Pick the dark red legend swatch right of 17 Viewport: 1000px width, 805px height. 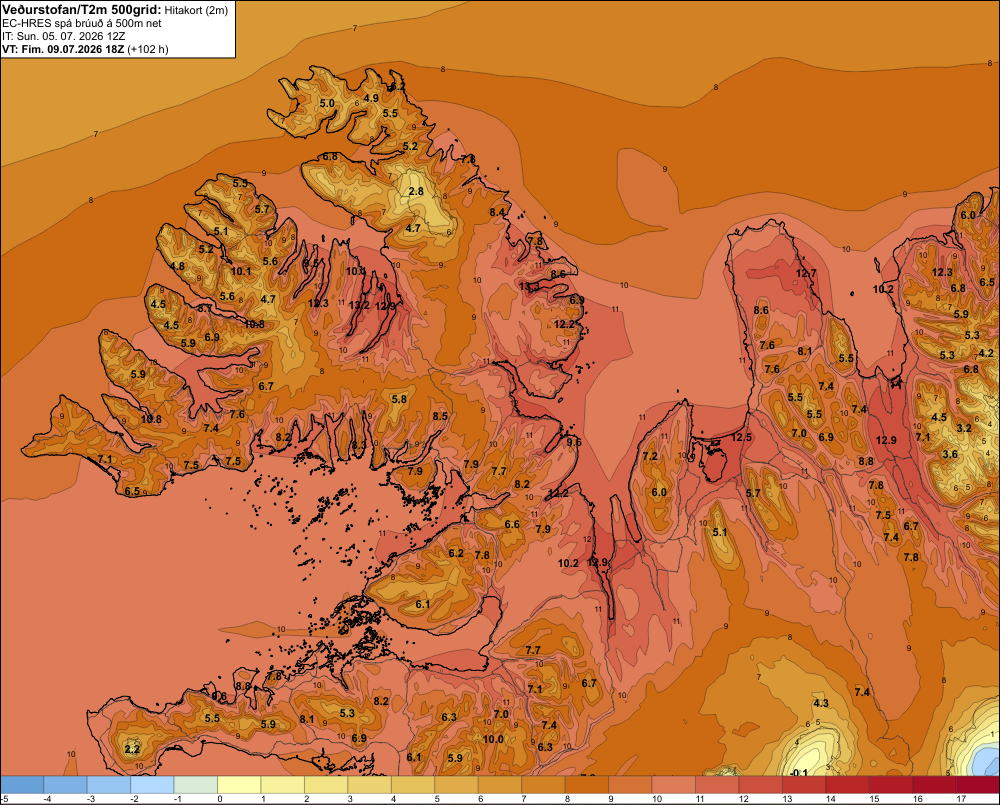point(978,785)
